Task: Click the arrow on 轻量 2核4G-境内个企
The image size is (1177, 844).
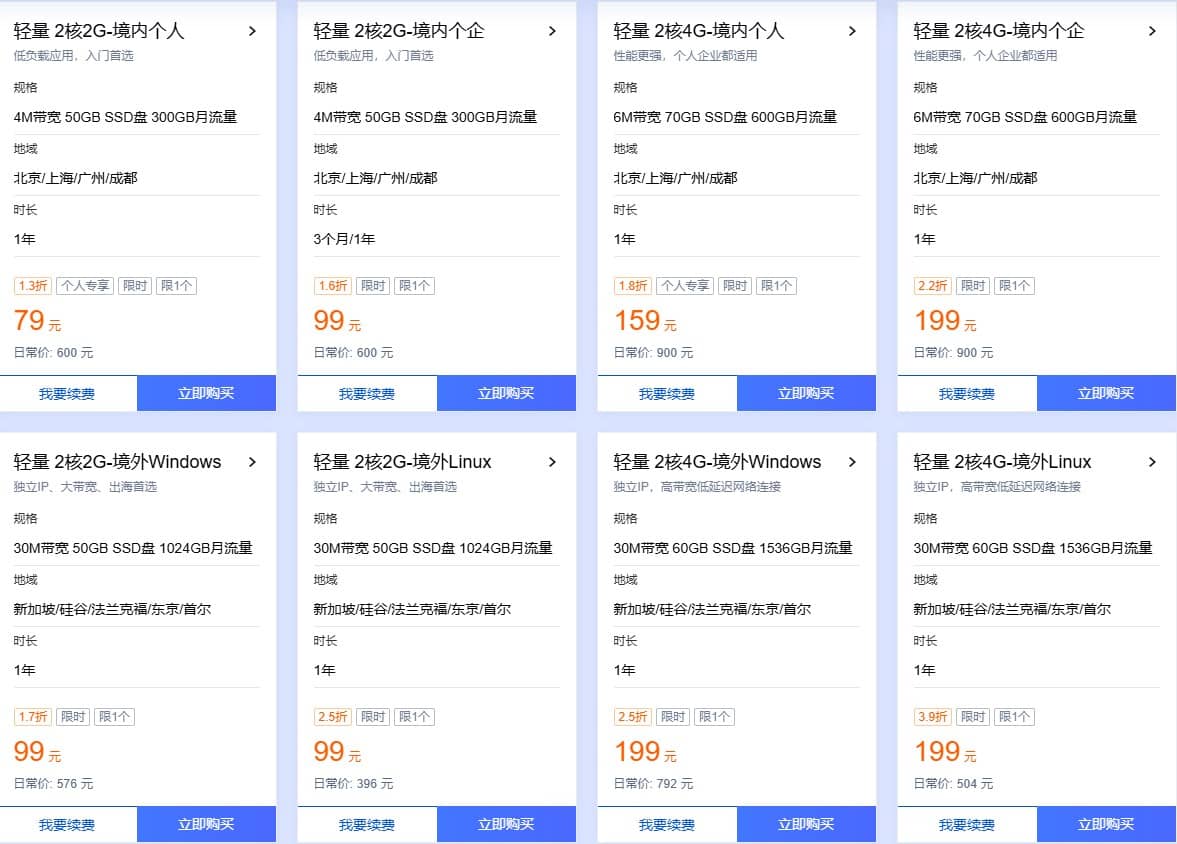Action: 1152,31
